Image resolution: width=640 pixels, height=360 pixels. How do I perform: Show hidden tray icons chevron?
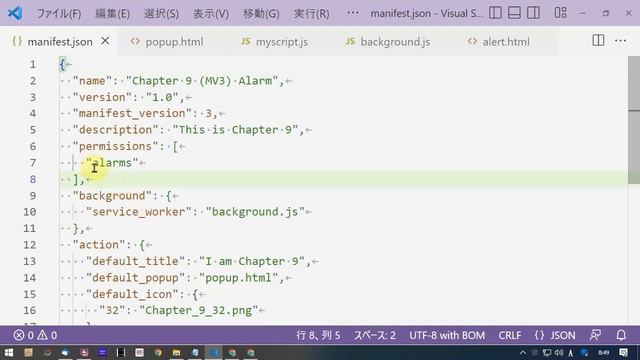coord(522,353)
